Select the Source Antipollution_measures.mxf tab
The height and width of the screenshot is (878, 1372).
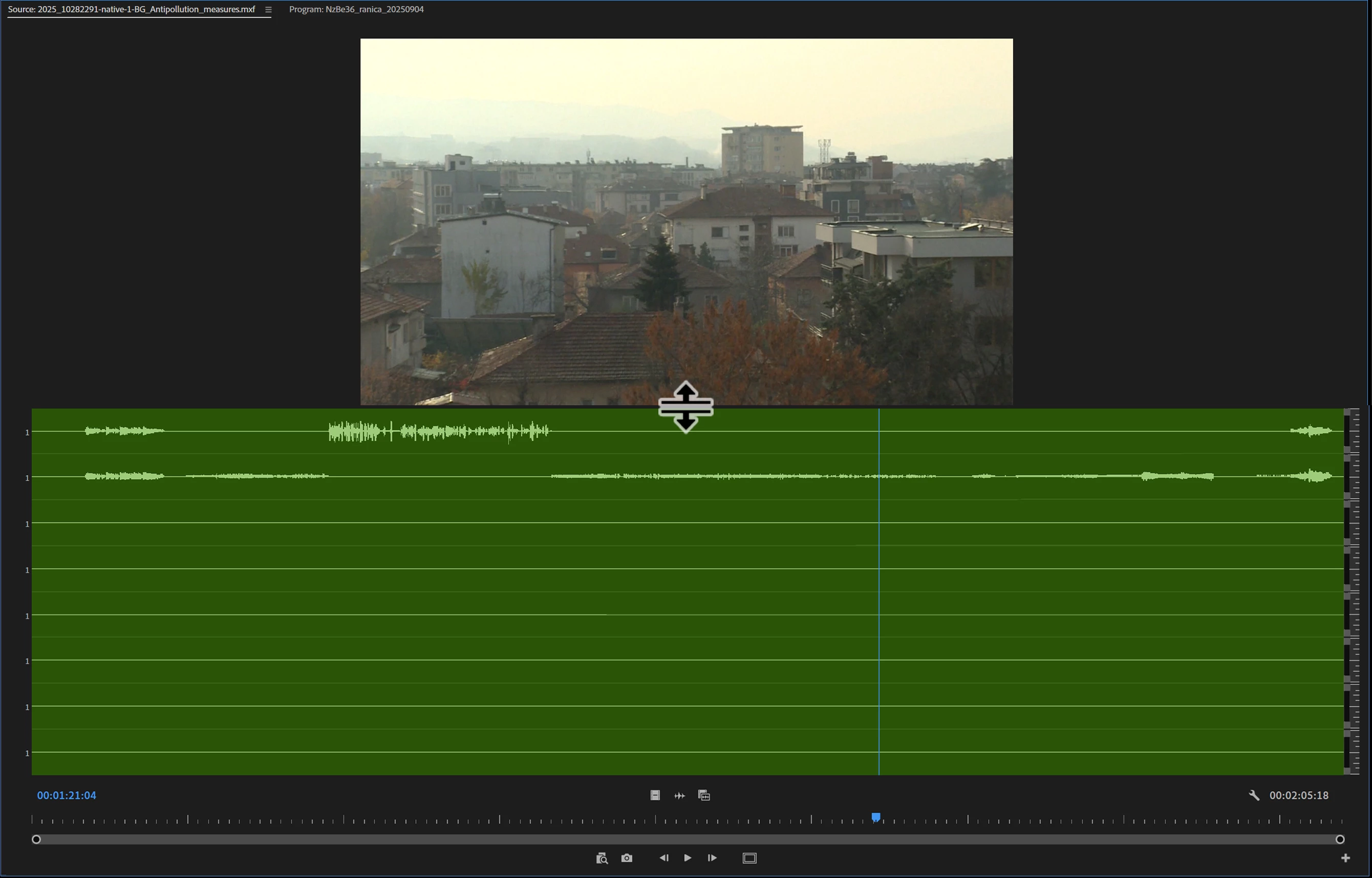(x=131, y=9)
